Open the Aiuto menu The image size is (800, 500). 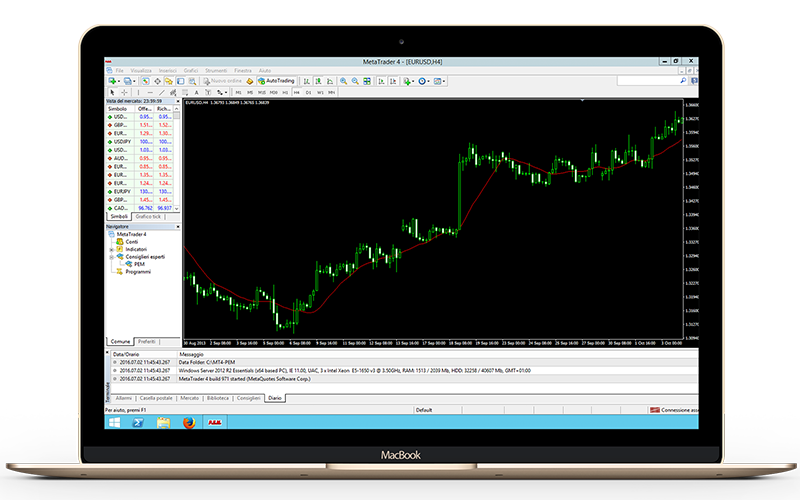(x=265, y=70)
